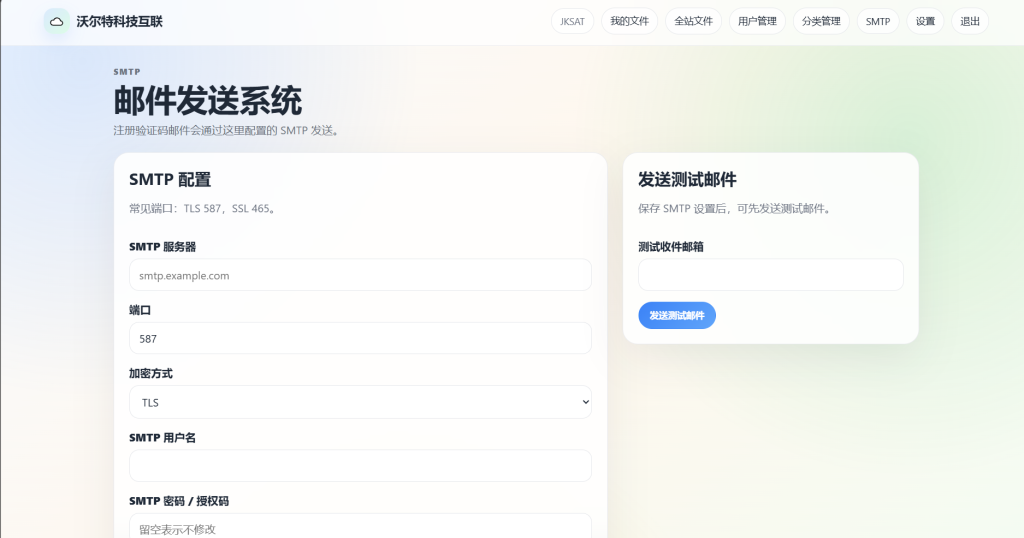
Task: Focus the 测试收件邮箱 input
Action: (771, 275)
